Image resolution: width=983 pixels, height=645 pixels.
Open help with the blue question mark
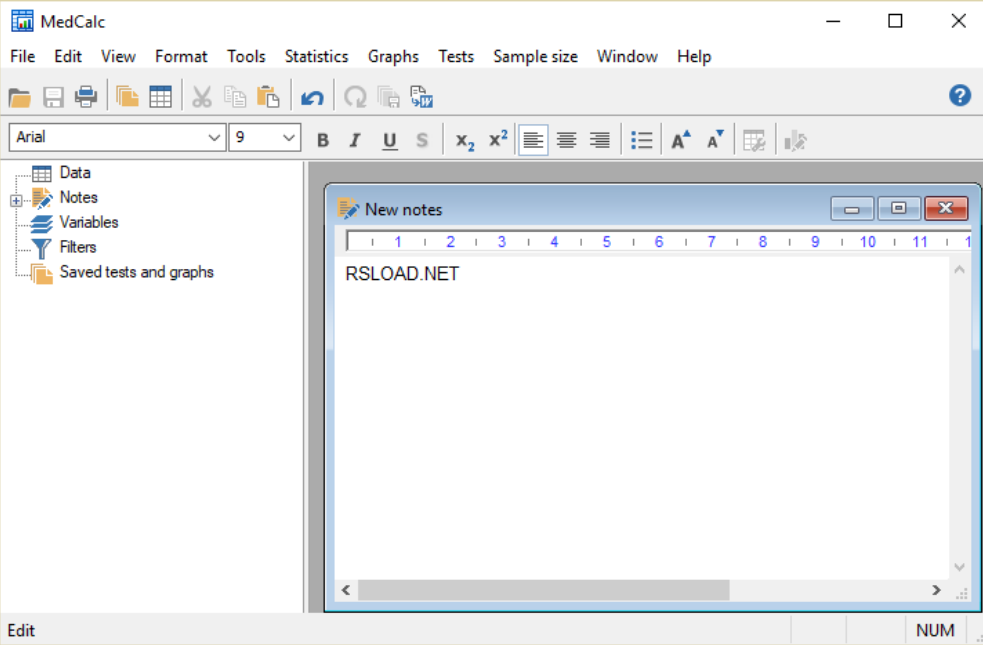click(960, 96)
